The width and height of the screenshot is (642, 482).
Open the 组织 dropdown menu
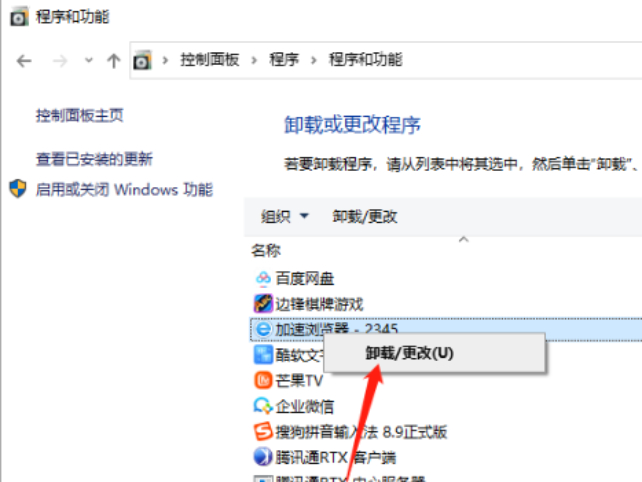click(x=285, y=216)
